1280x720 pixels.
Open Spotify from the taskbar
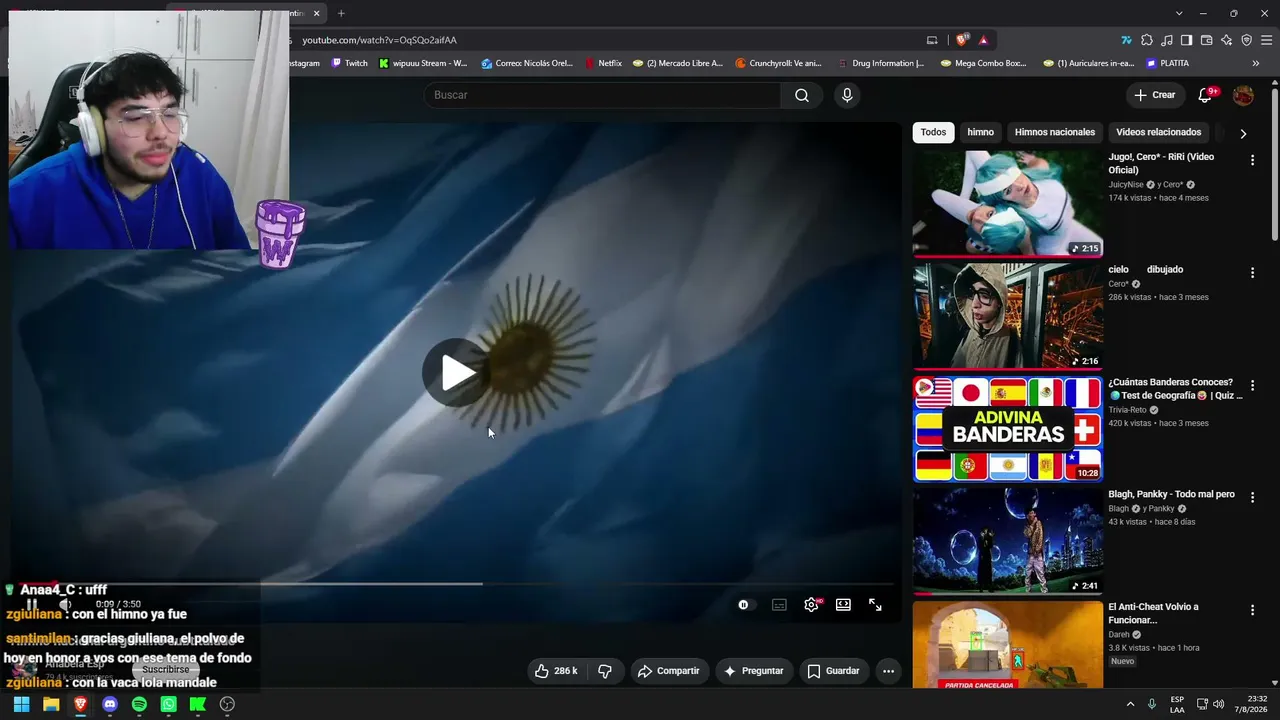[139, 704]
